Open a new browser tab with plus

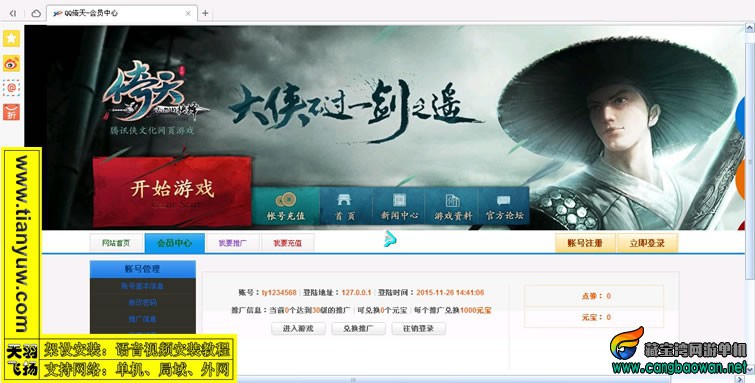(x=205, y=13)
